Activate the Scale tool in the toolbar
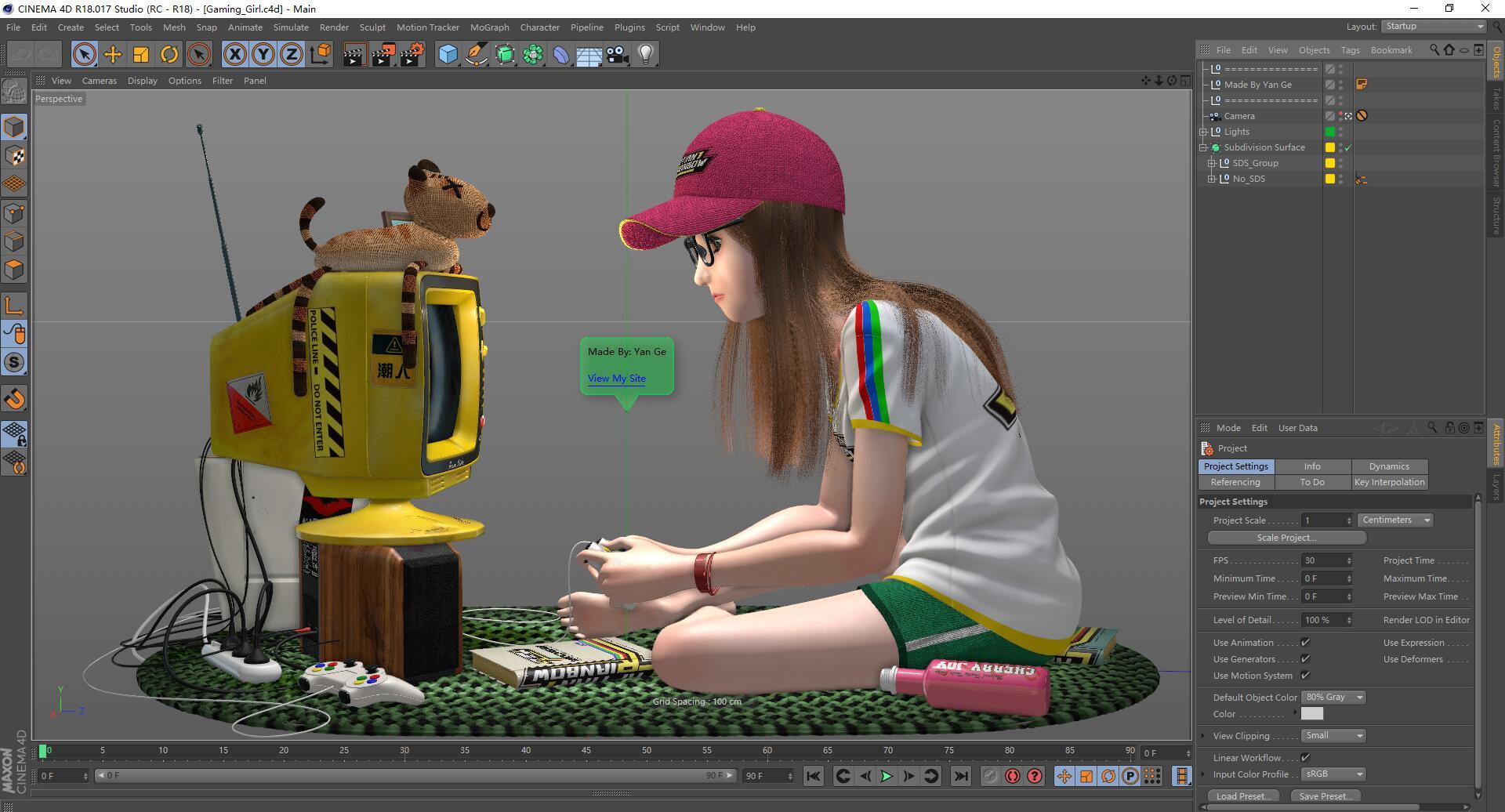The image size is (1505, 812). pyautogui.click(x=141, y=54)
